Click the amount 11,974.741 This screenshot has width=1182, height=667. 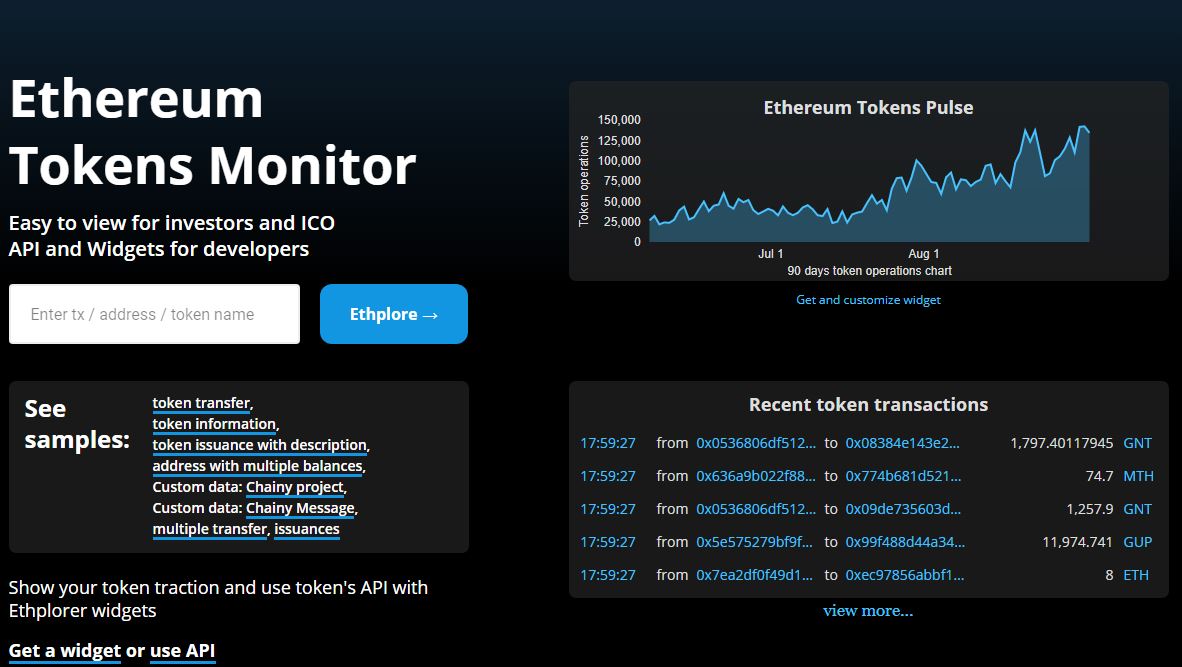tap(1077, 542)
